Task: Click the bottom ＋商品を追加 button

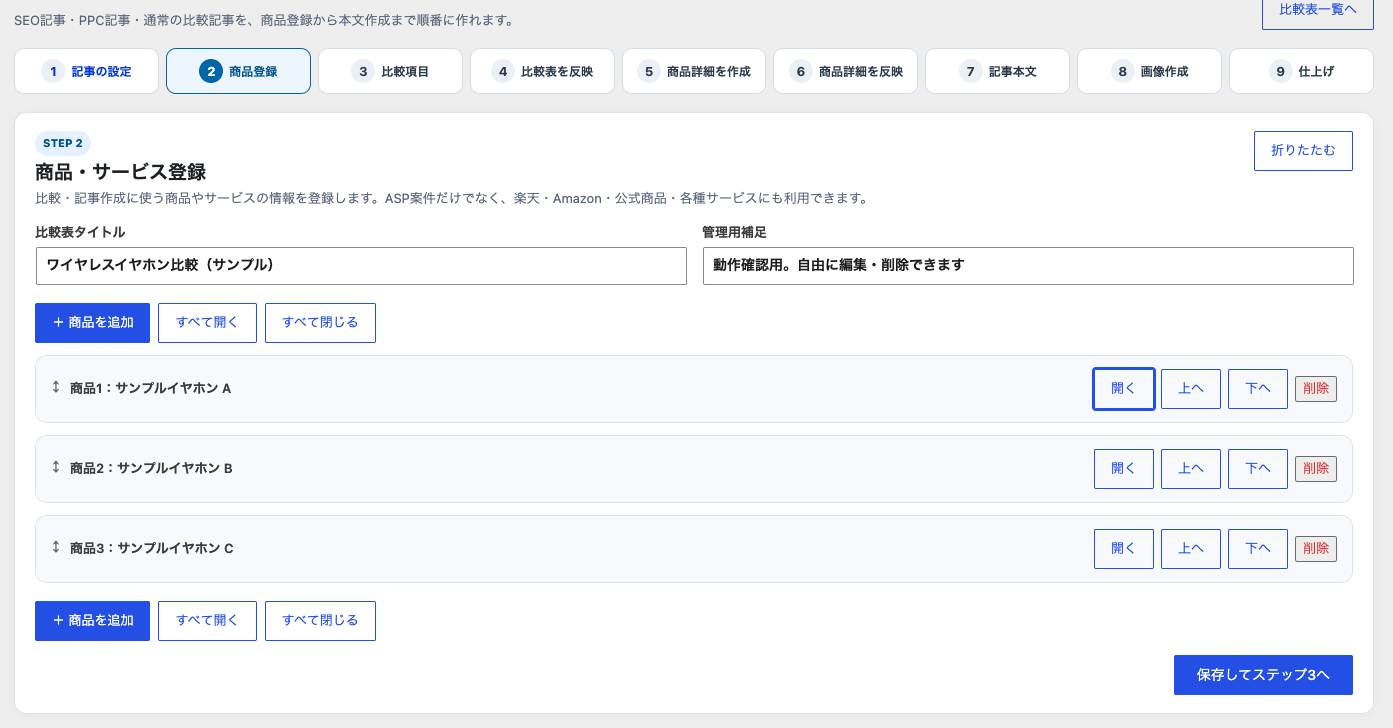Action: 92,621
